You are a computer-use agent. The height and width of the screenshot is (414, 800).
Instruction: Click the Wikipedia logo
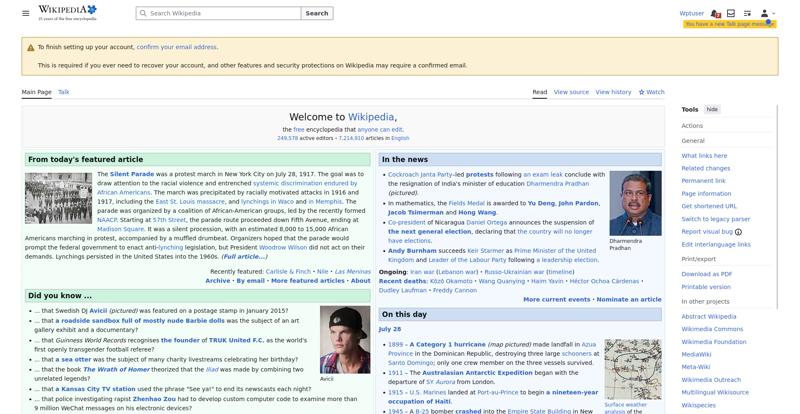pyautogui.click(x=67, y=13)
